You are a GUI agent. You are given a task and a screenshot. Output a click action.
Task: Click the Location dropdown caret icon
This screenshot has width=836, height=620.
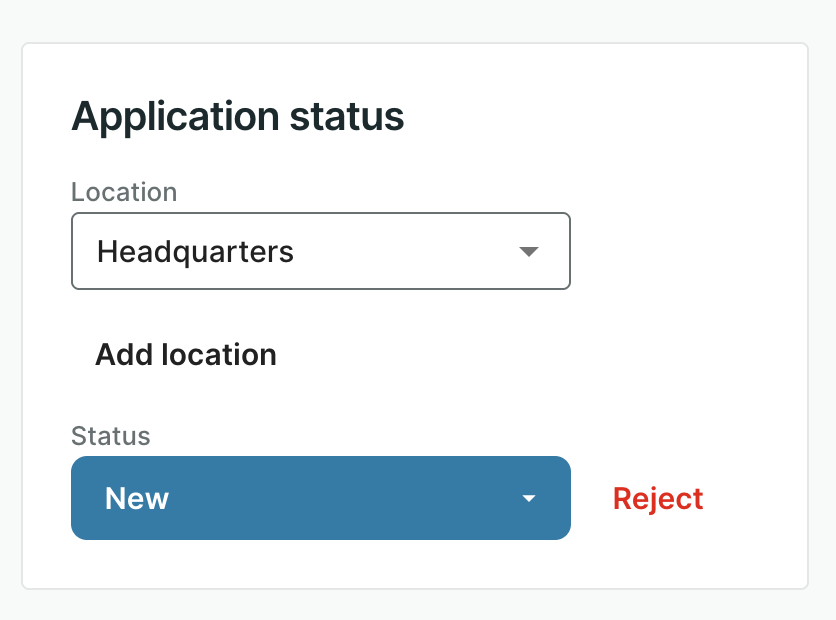530,251
